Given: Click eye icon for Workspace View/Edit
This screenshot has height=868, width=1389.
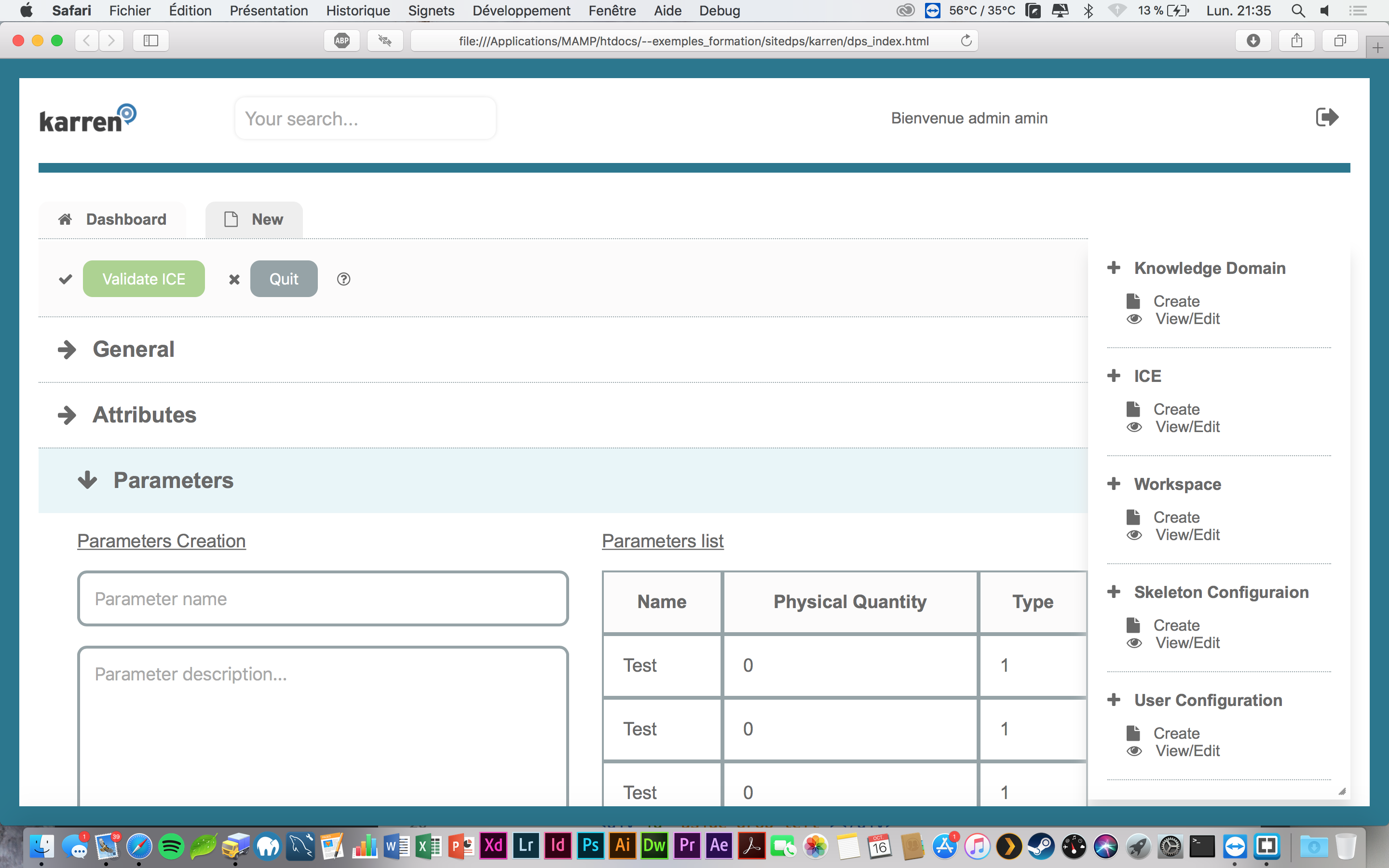Looking at the screenshot, I should click(1134, 535).
